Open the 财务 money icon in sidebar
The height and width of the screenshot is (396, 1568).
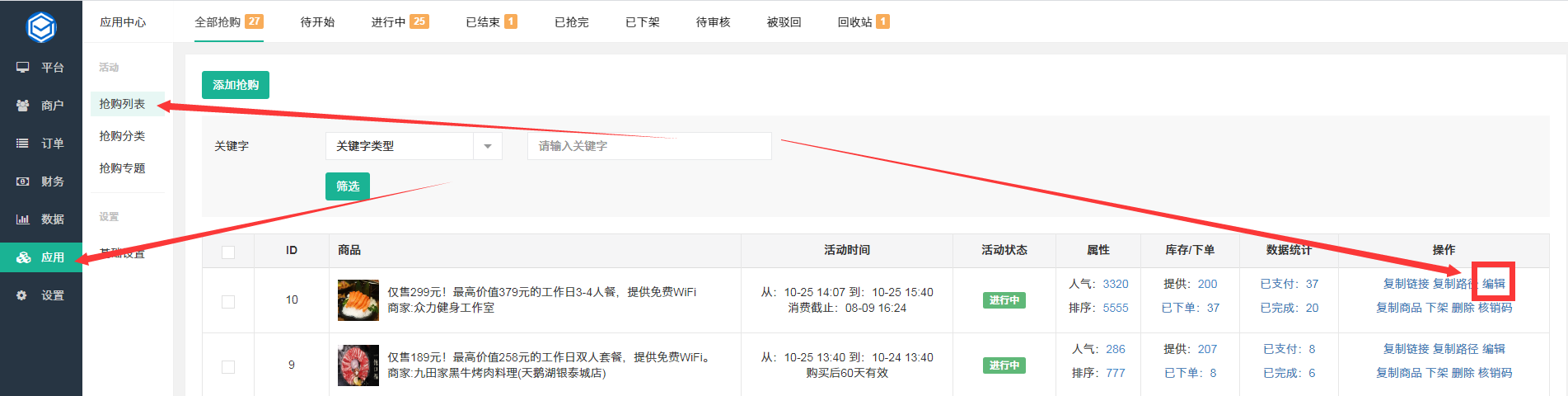pyautogui.click(x=23, y=181)
